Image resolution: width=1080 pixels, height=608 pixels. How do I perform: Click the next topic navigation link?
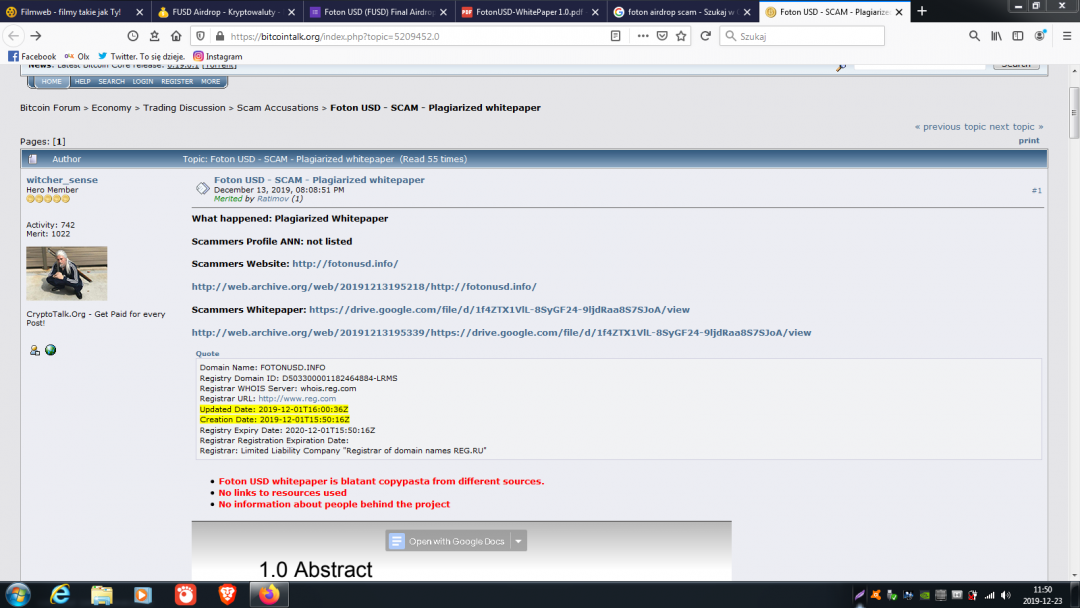click(1010, 126)
